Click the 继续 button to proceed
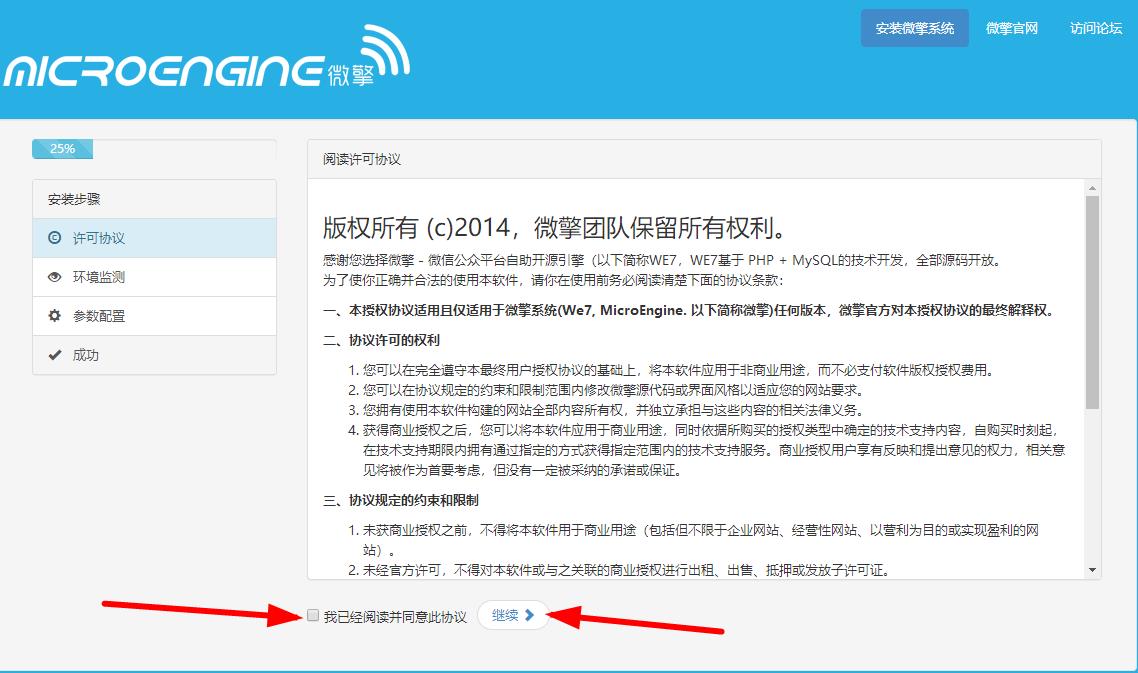1138x673 pixels. [512, 616]
